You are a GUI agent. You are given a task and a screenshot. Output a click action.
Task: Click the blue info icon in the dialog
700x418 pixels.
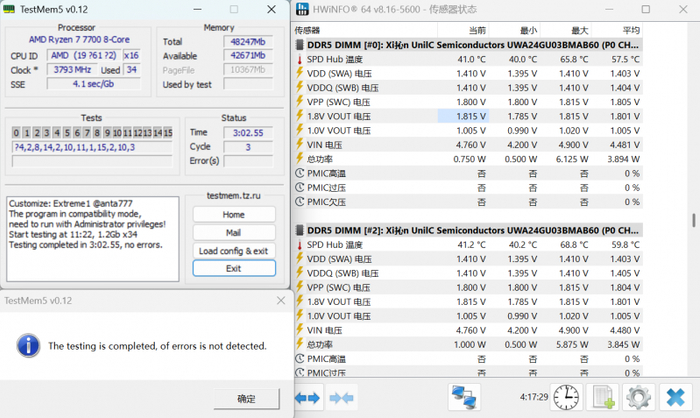[x=28, y=345]
